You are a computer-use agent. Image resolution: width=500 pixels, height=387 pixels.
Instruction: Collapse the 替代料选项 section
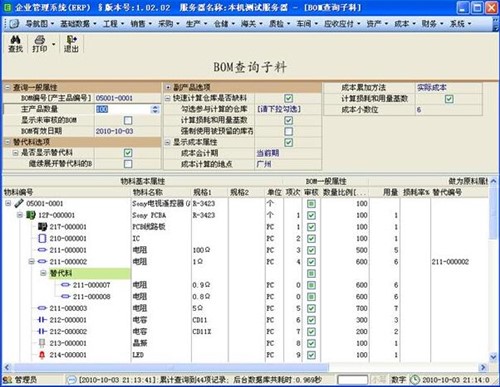pos(8,142)
